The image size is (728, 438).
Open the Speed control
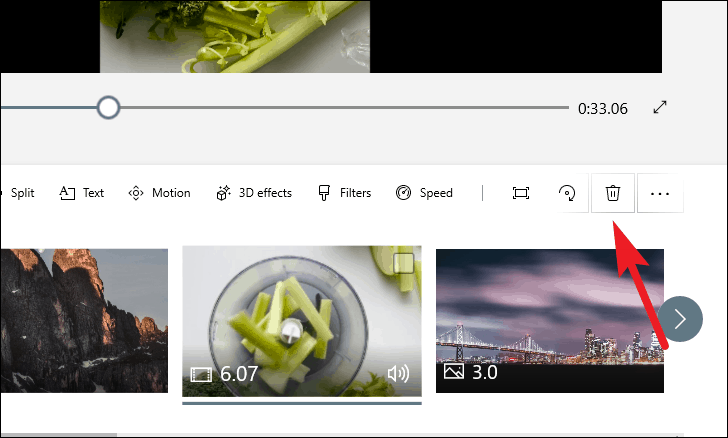click(424, 193)
